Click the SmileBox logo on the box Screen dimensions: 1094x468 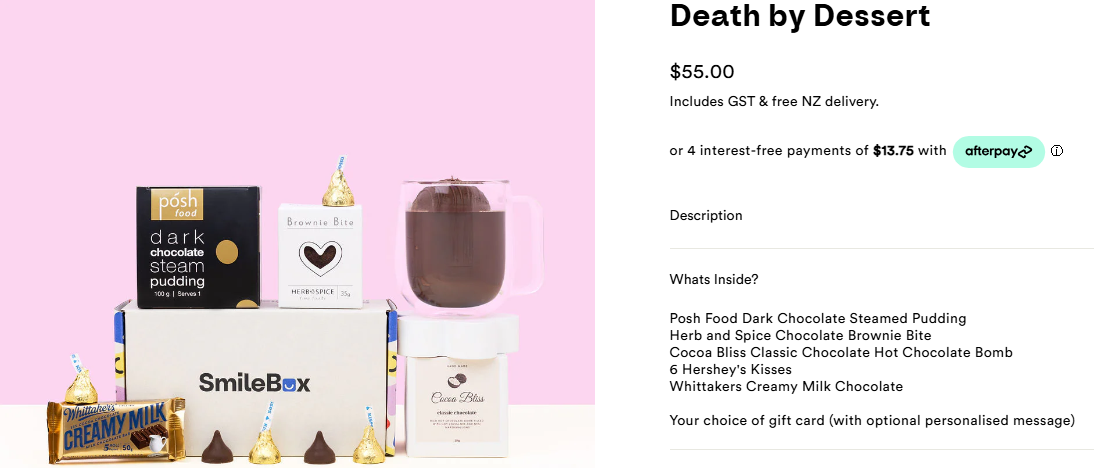(x=254, y=382)
